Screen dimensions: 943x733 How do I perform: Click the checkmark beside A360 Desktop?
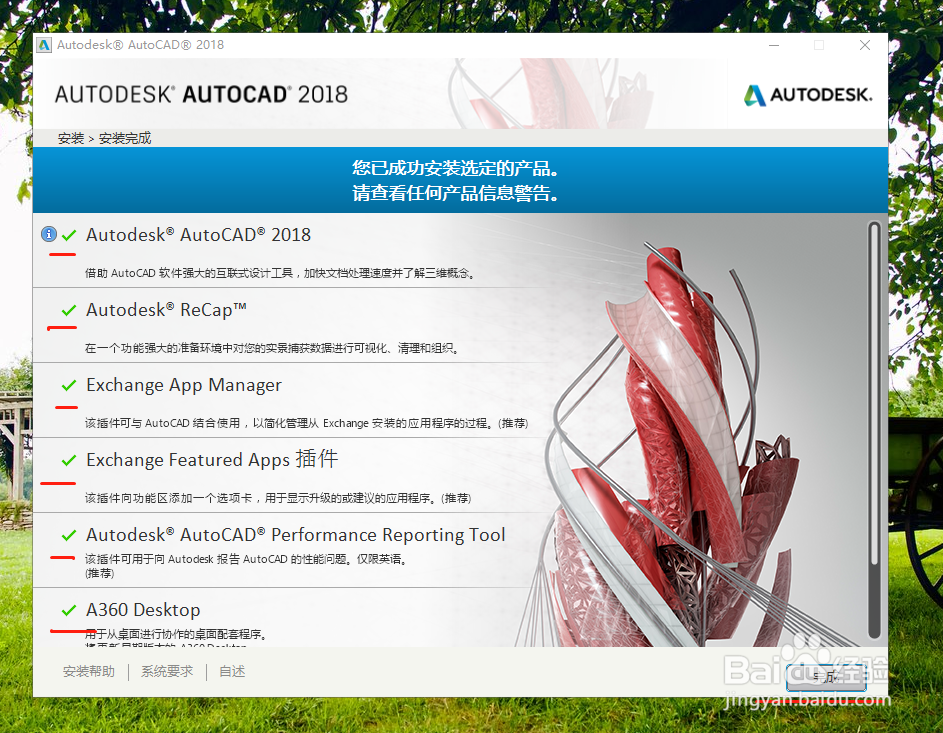(x=69, y=610)
